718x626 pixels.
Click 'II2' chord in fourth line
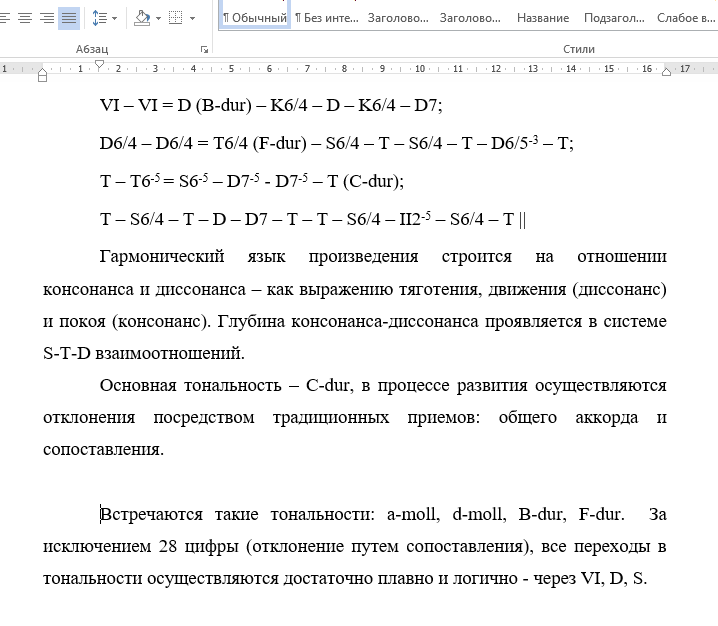coord(409,219)
